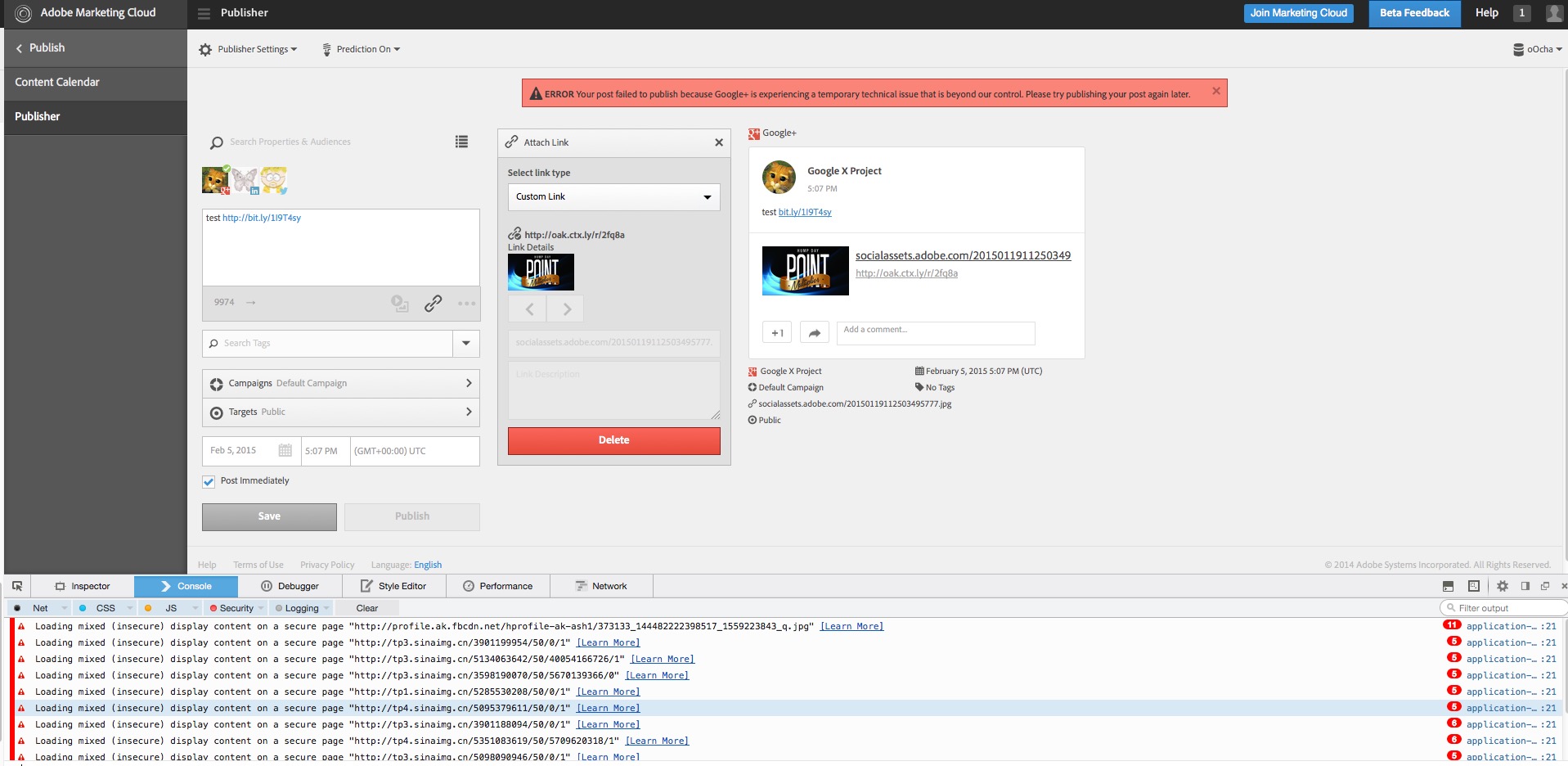This screenshot has width=1568, height=766.
Task: Open the oOcha account dropdown
Action: [1538, 49]
